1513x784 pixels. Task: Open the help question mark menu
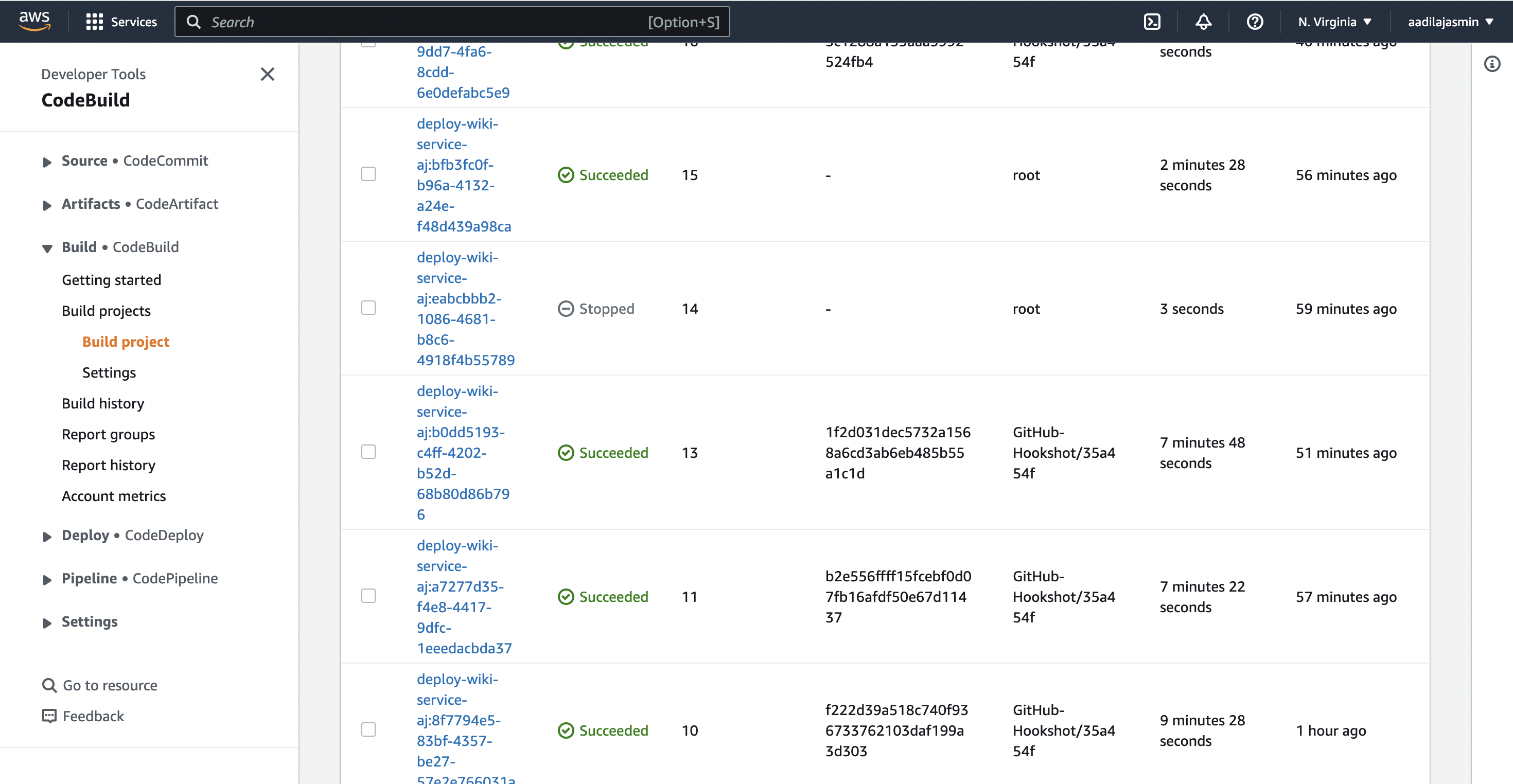pyautogui.click(x=1255, y=22)
